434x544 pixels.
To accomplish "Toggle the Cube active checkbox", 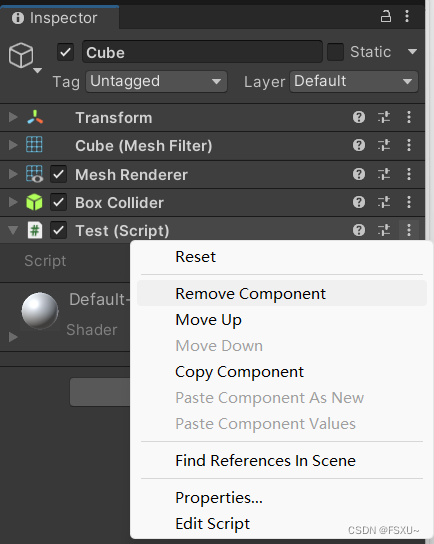I will click(x=66, y=52).
